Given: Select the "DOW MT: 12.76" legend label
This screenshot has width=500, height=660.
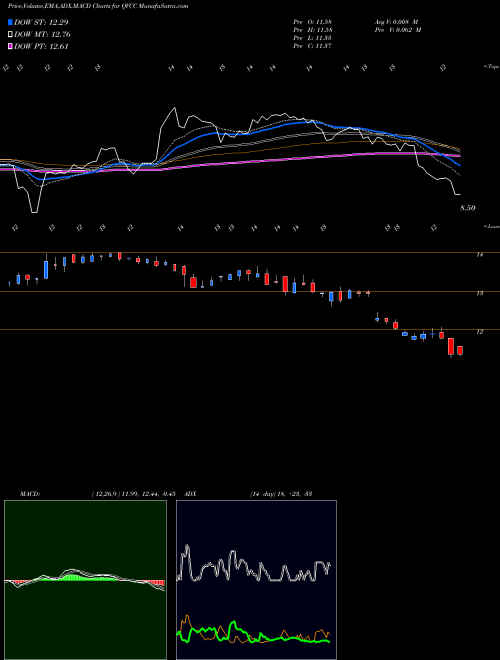Looking at the screenshot, I should [42, 35].
